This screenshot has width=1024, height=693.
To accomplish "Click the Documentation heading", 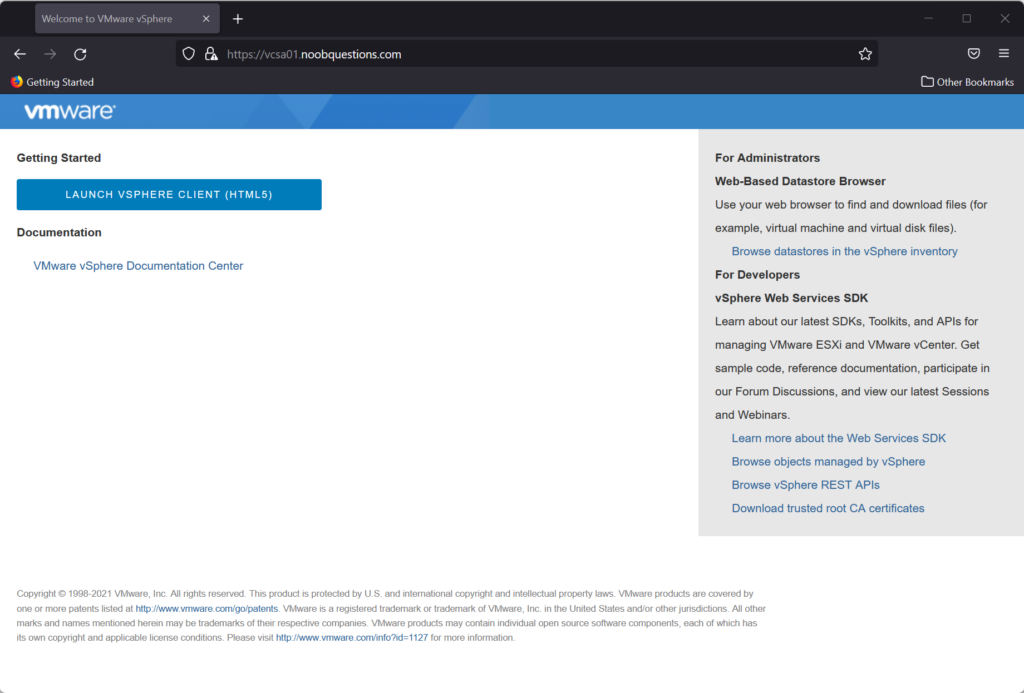I will pos(59,233).
